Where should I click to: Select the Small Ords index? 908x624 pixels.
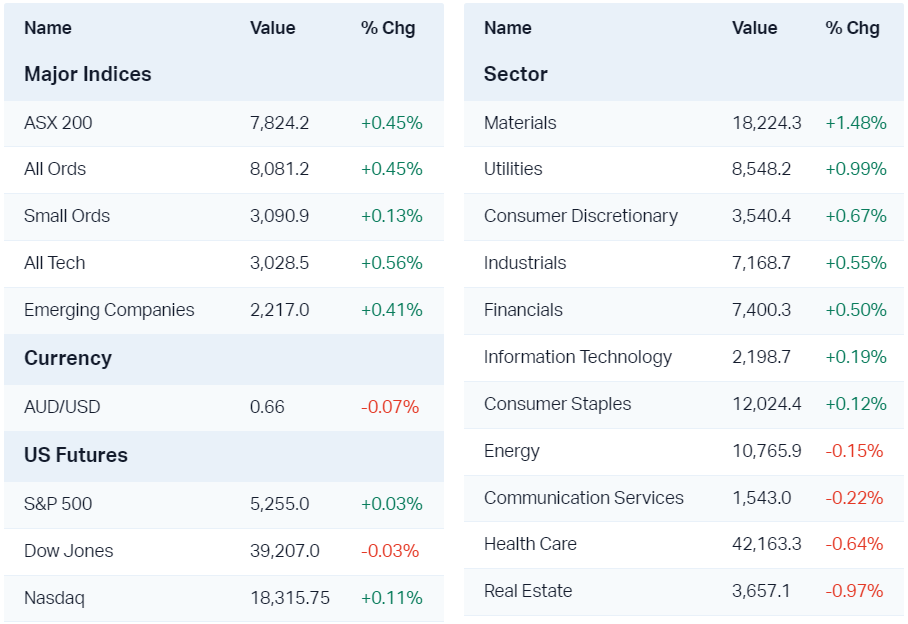(x=67, y=216)
